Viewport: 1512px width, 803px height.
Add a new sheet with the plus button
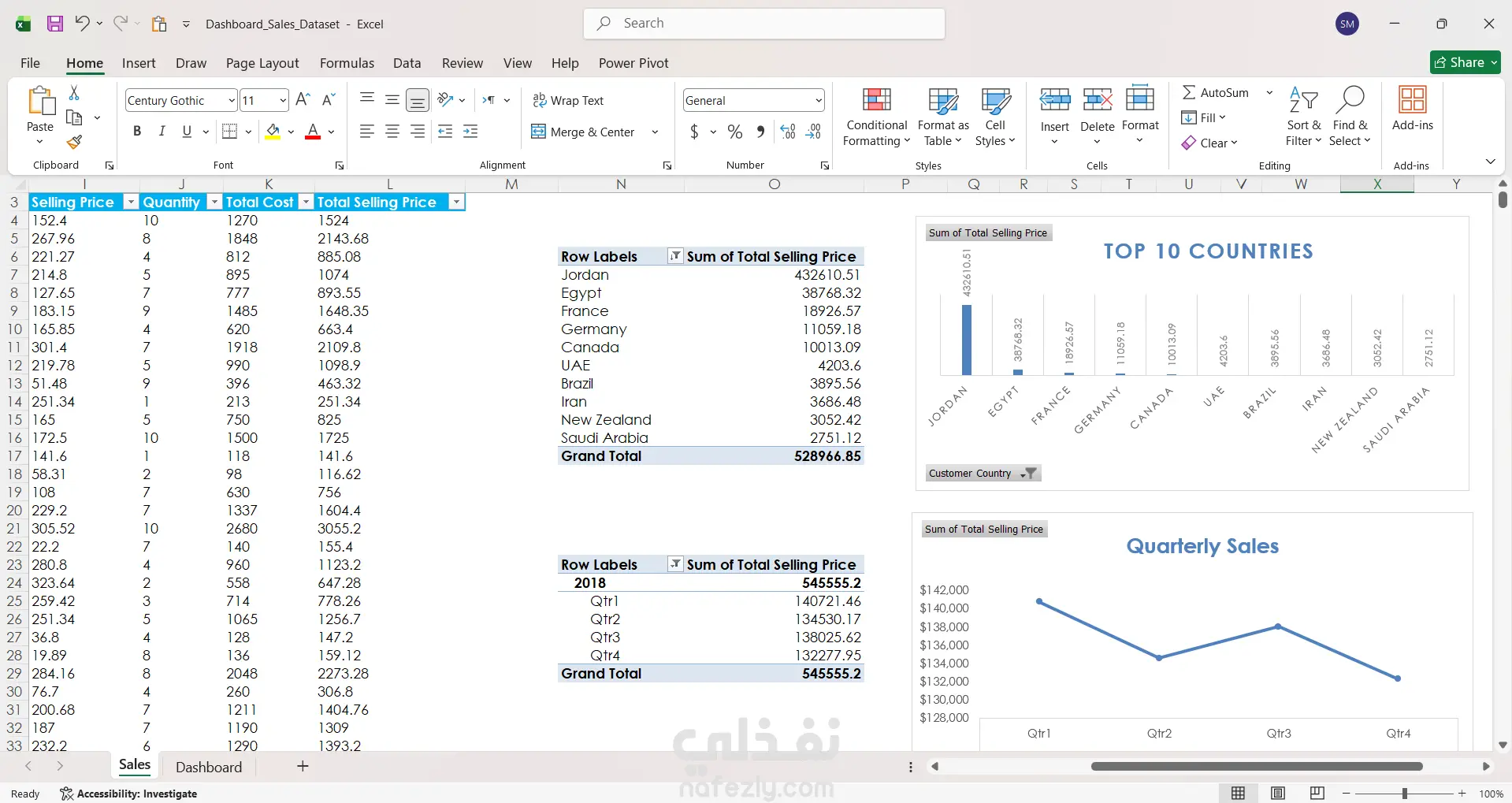(x=303, y=766)
